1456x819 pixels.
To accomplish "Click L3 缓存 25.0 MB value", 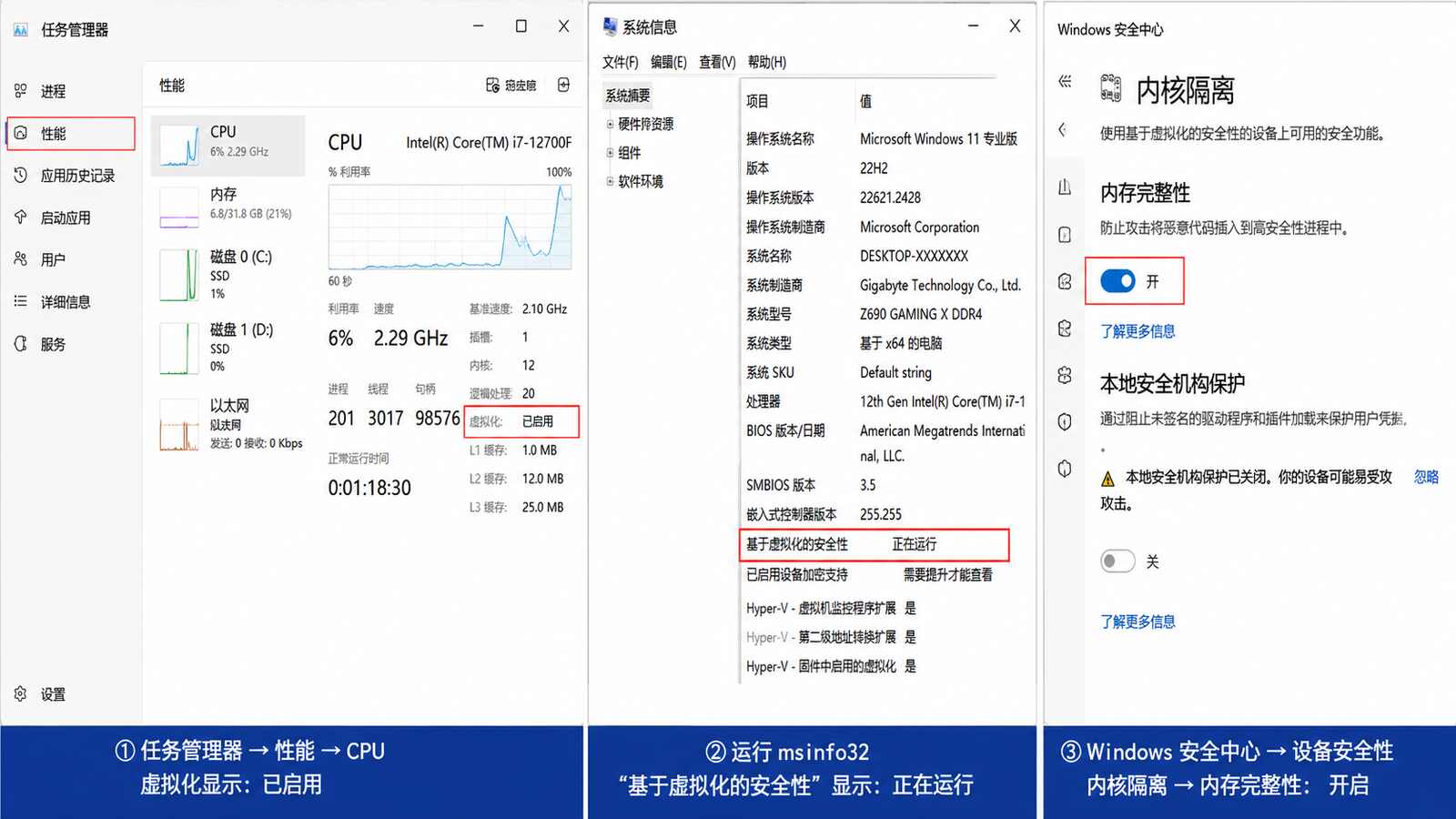I will (x=542, y=507).
